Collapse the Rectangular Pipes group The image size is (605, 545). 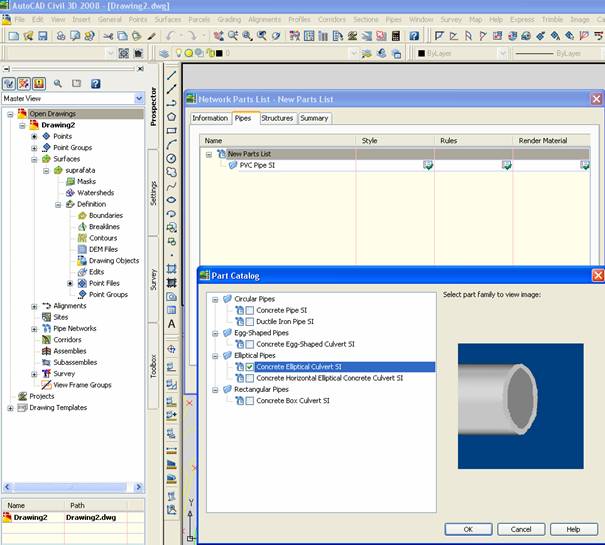pos(215,390)
